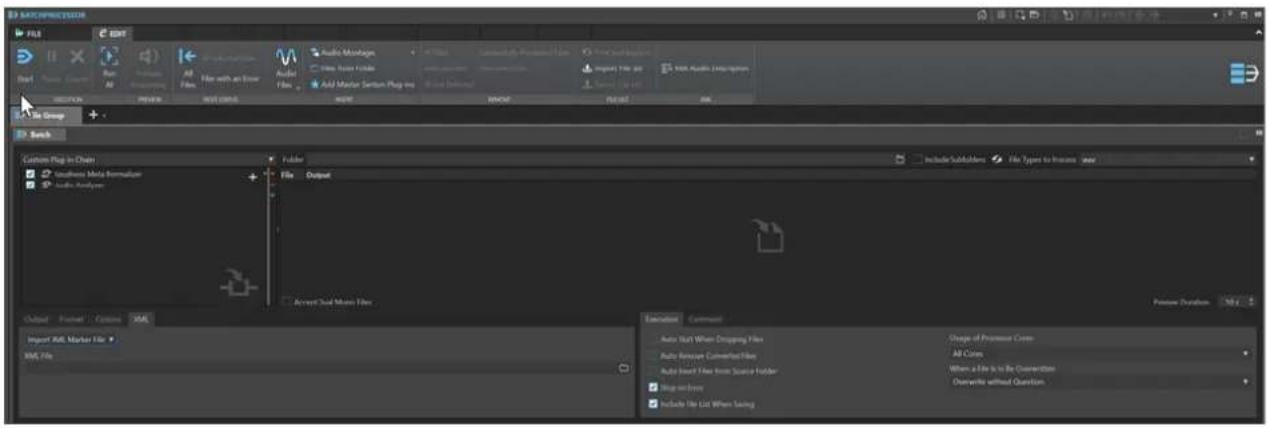The image size is (1268, 428).
Task: Enable Auto Rescan Converted Files
Action: 653,355
